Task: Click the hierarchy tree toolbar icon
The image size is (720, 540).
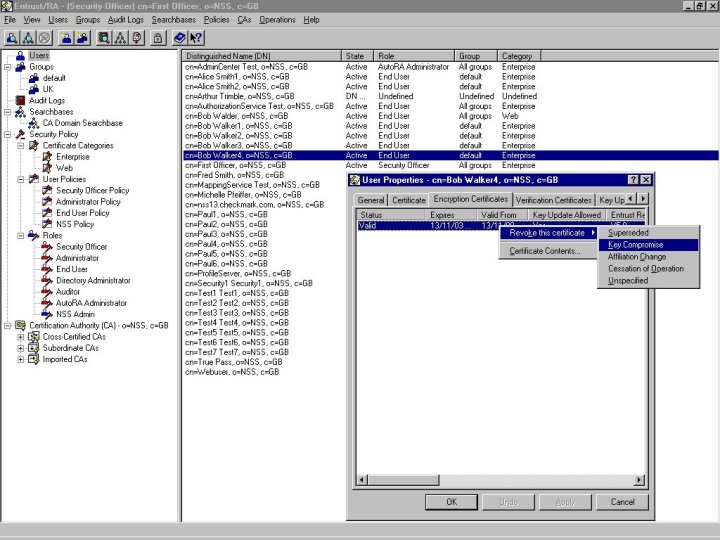Action: pyautogui.click(x=120, y=38)
